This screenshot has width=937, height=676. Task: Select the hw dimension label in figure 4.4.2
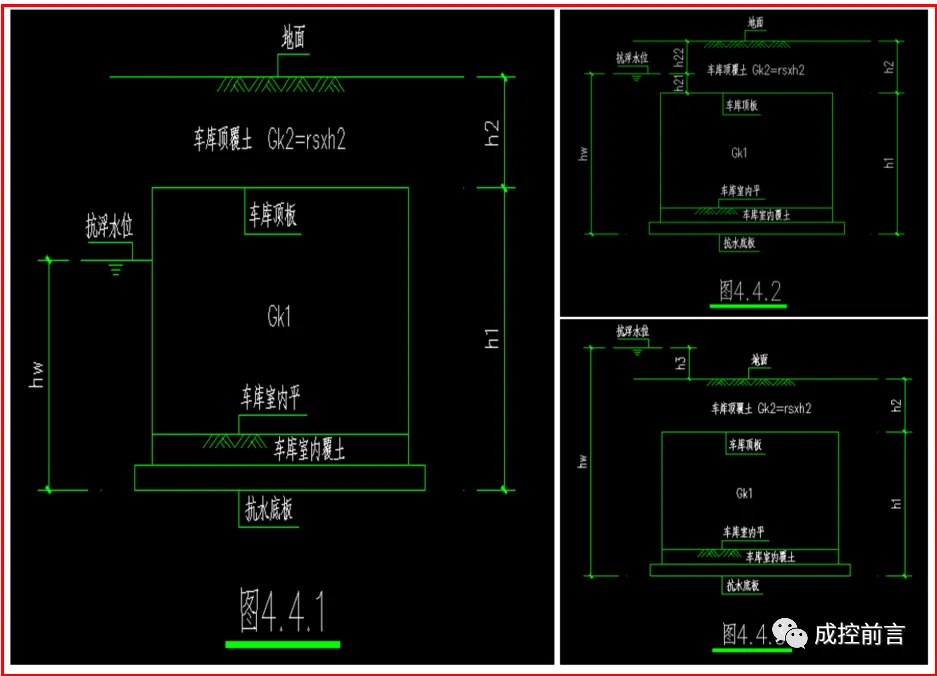583,154
